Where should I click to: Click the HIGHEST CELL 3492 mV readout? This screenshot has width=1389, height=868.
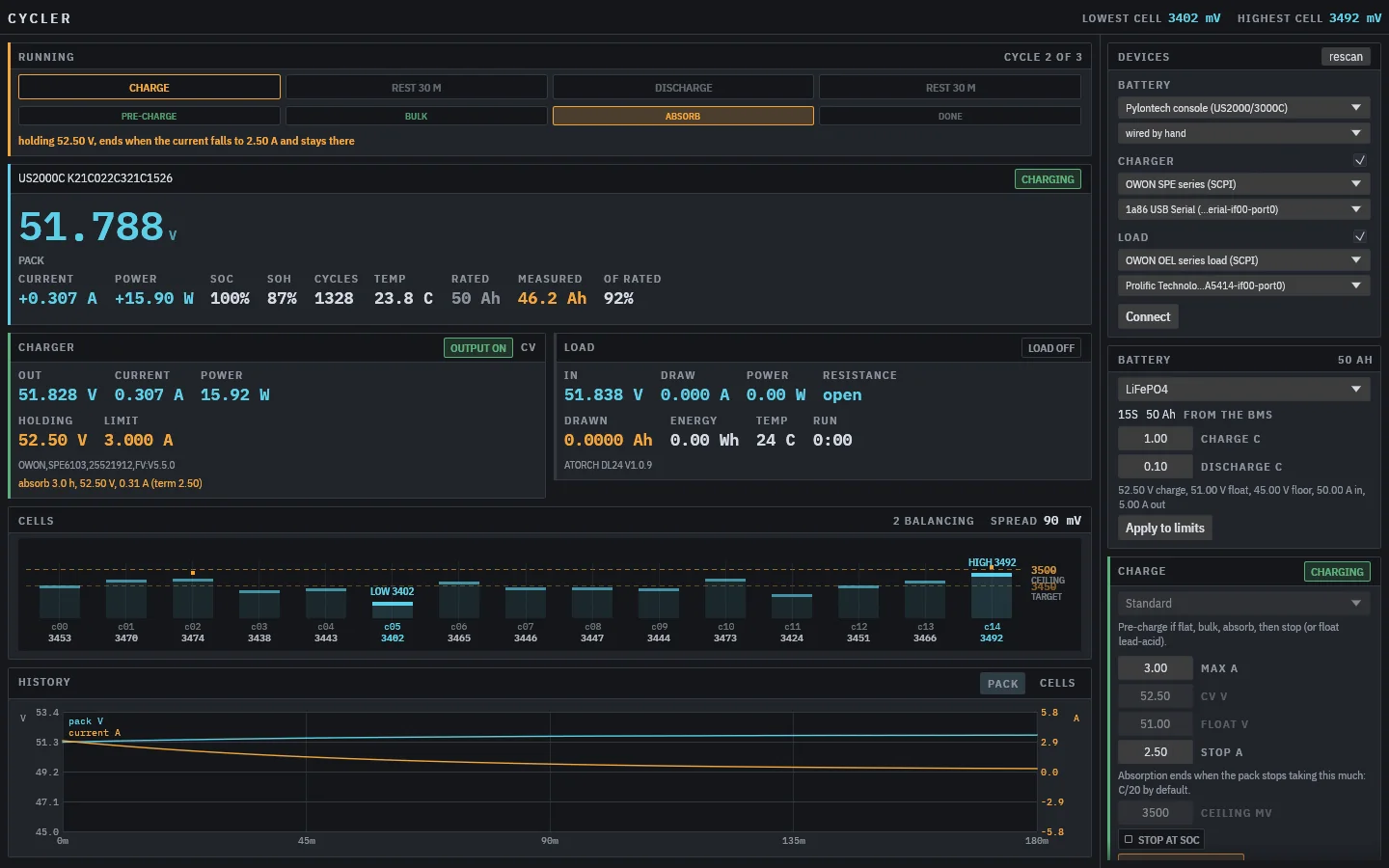(1309, 18)
